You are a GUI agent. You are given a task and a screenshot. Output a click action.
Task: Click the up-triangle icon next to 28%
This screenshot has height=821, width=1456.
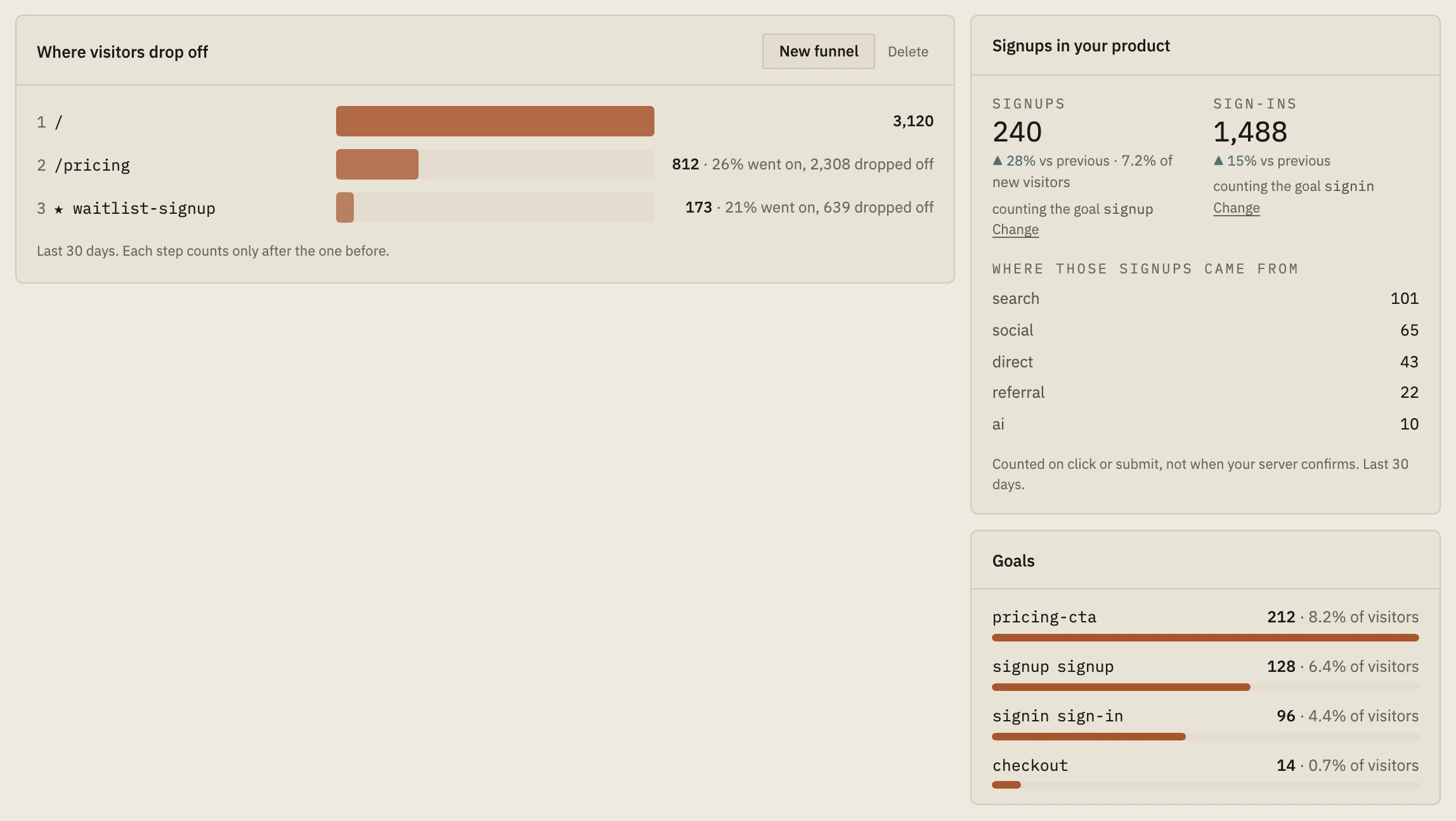[x=998, y=161]
